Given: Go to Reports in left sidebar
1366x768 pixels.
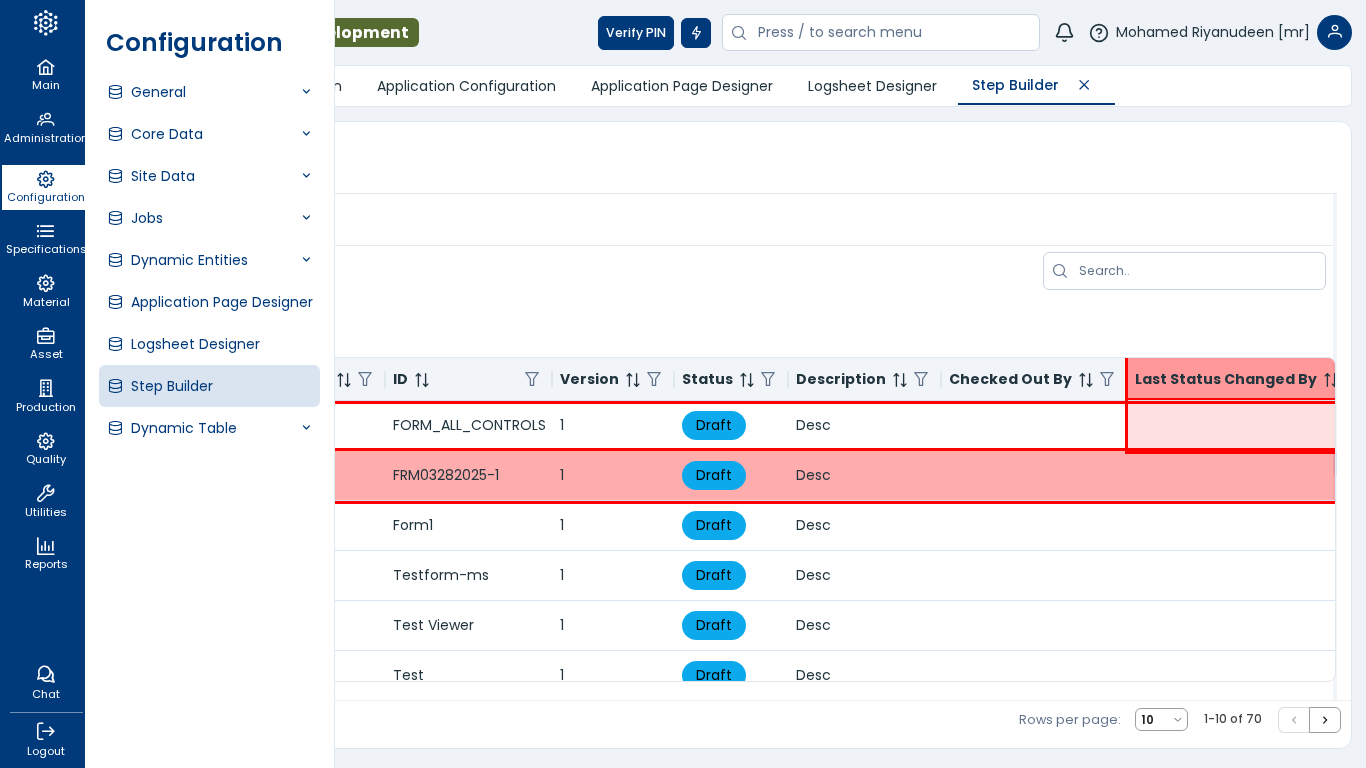Looking at the screenshot, I should pyautogui.click(x=45, y=553).
